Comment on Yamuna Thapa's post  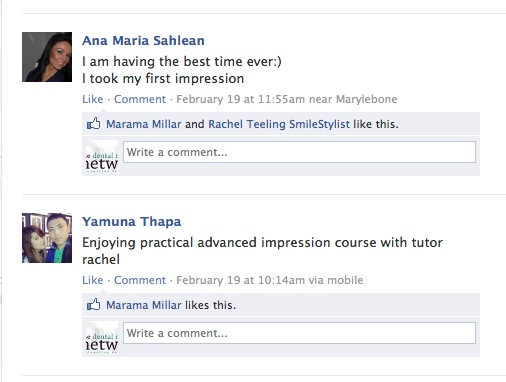140,280
